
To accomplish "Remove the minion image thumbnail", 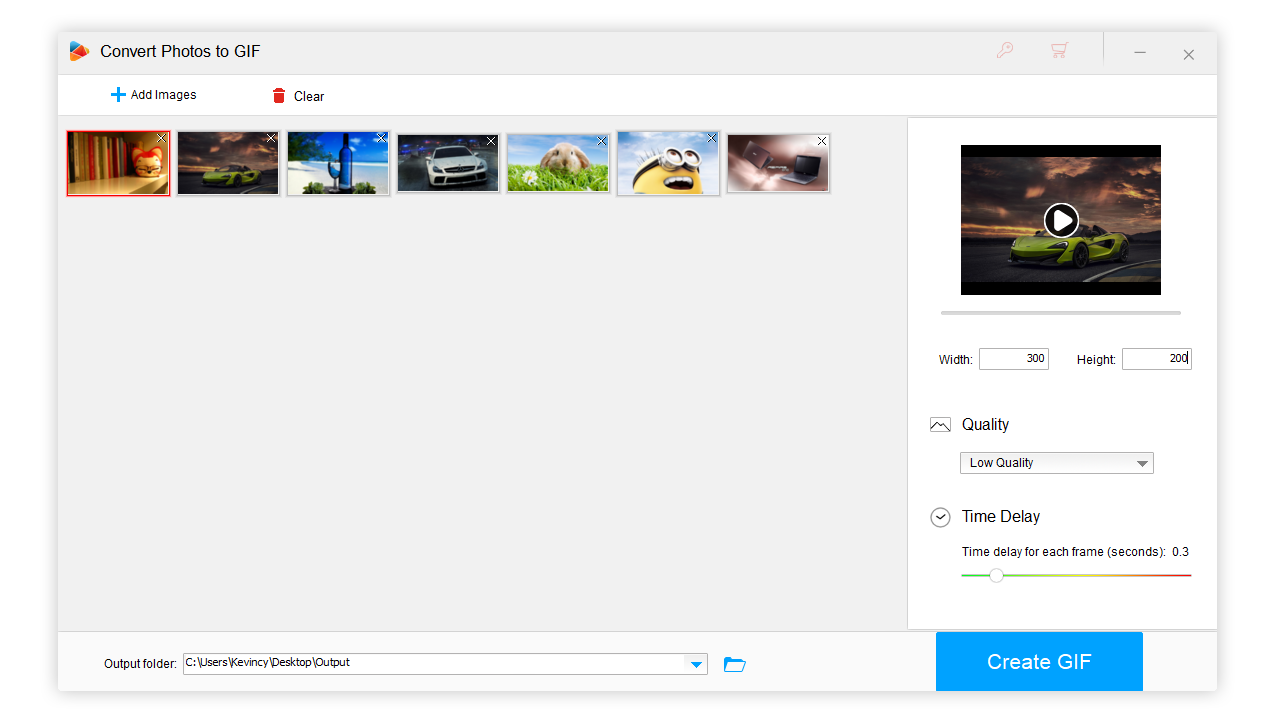I will coord(711,138).
